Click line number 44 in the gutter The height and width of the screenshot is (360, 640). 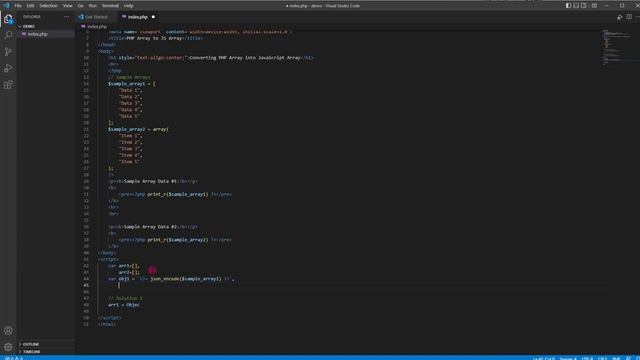(x=86, y=279)
